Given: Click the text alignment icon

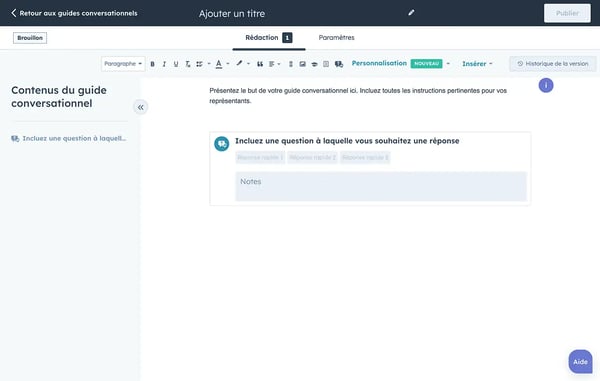Looking at the screenshot, I should 272,64.
